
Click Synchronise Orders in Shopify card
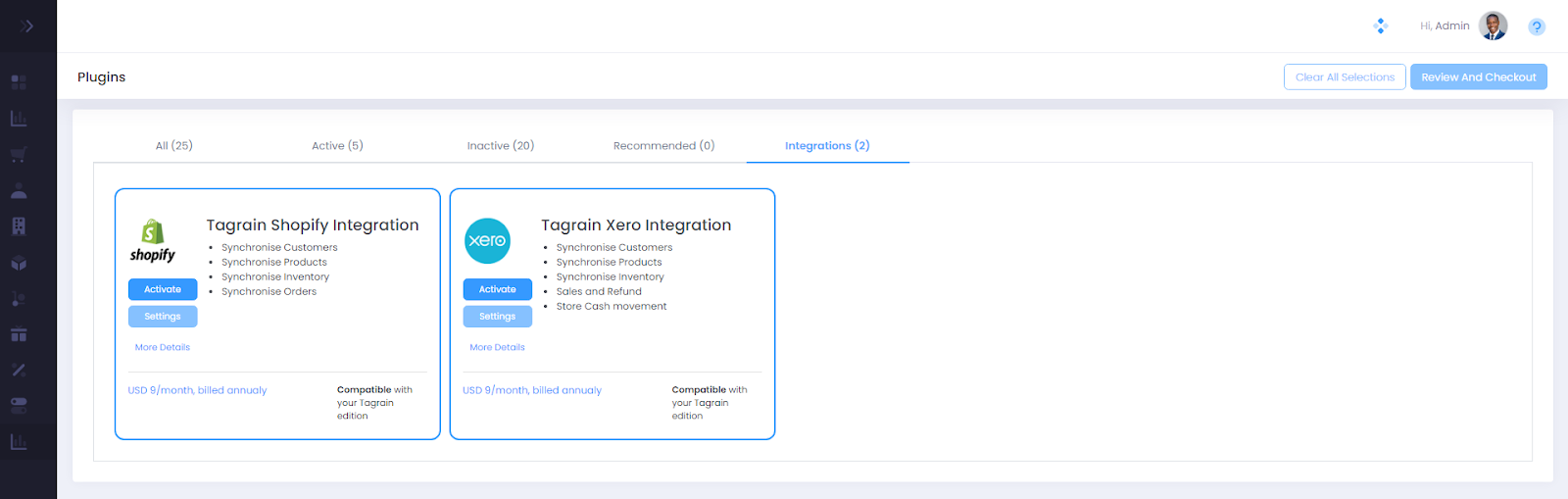click(x=269, y=292)
